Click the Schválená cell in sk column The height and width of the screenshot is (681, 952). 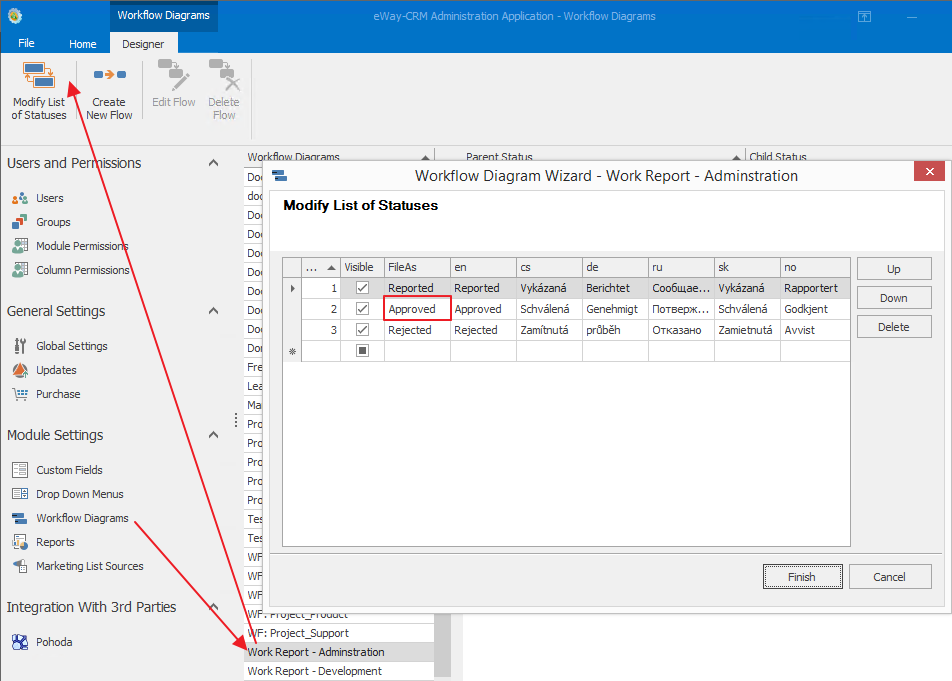[747, 309]
